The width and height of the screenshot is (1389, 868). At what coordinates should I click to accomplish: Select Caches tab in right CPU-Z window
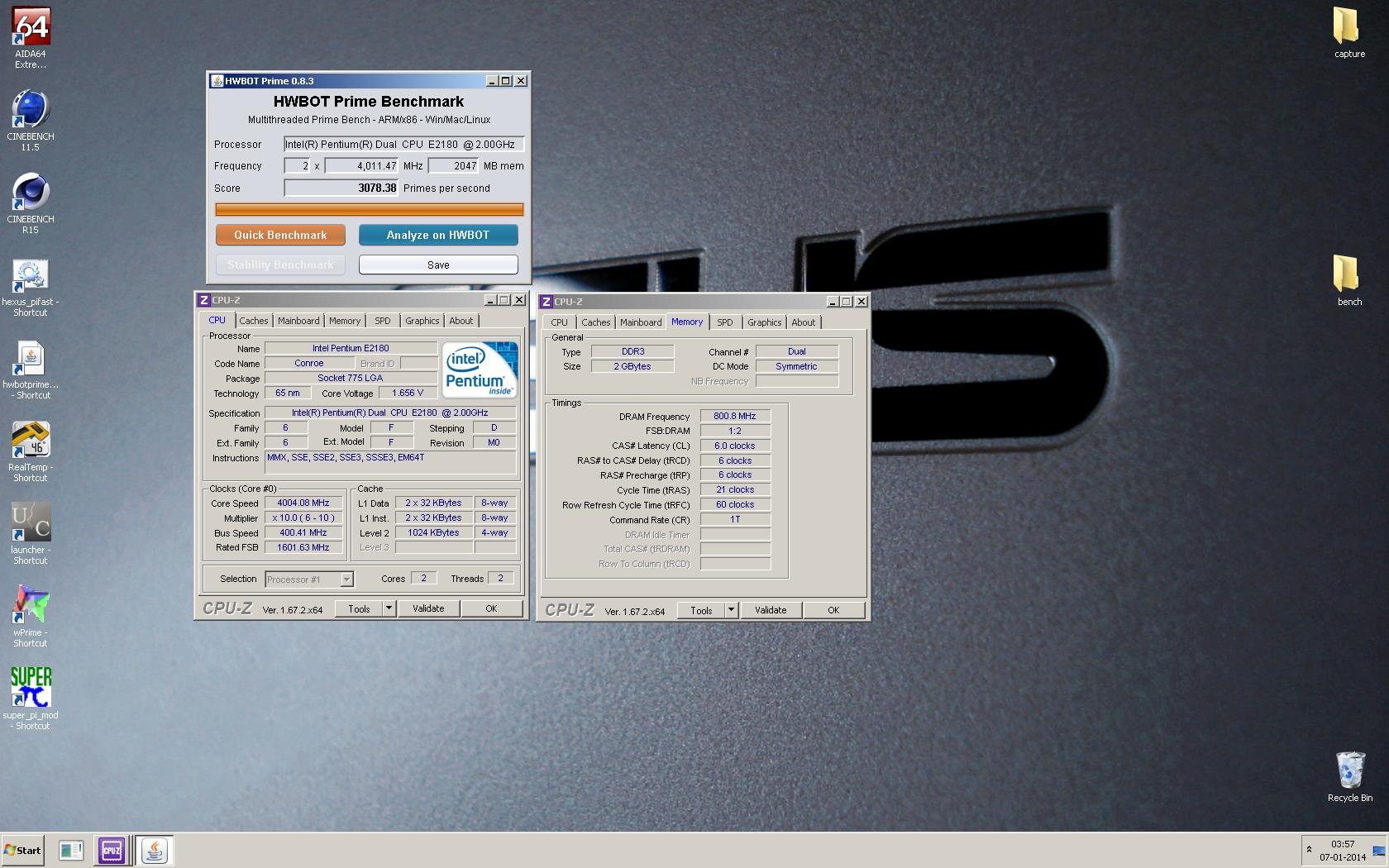tap(596, 322)
